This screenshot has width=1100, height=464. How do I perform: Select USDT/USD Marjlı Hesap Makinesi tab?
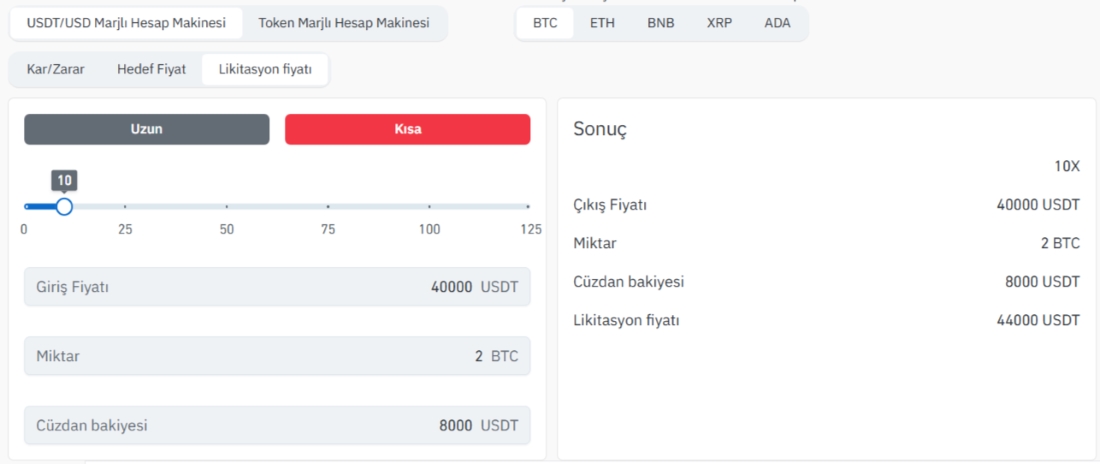[126, 23]
